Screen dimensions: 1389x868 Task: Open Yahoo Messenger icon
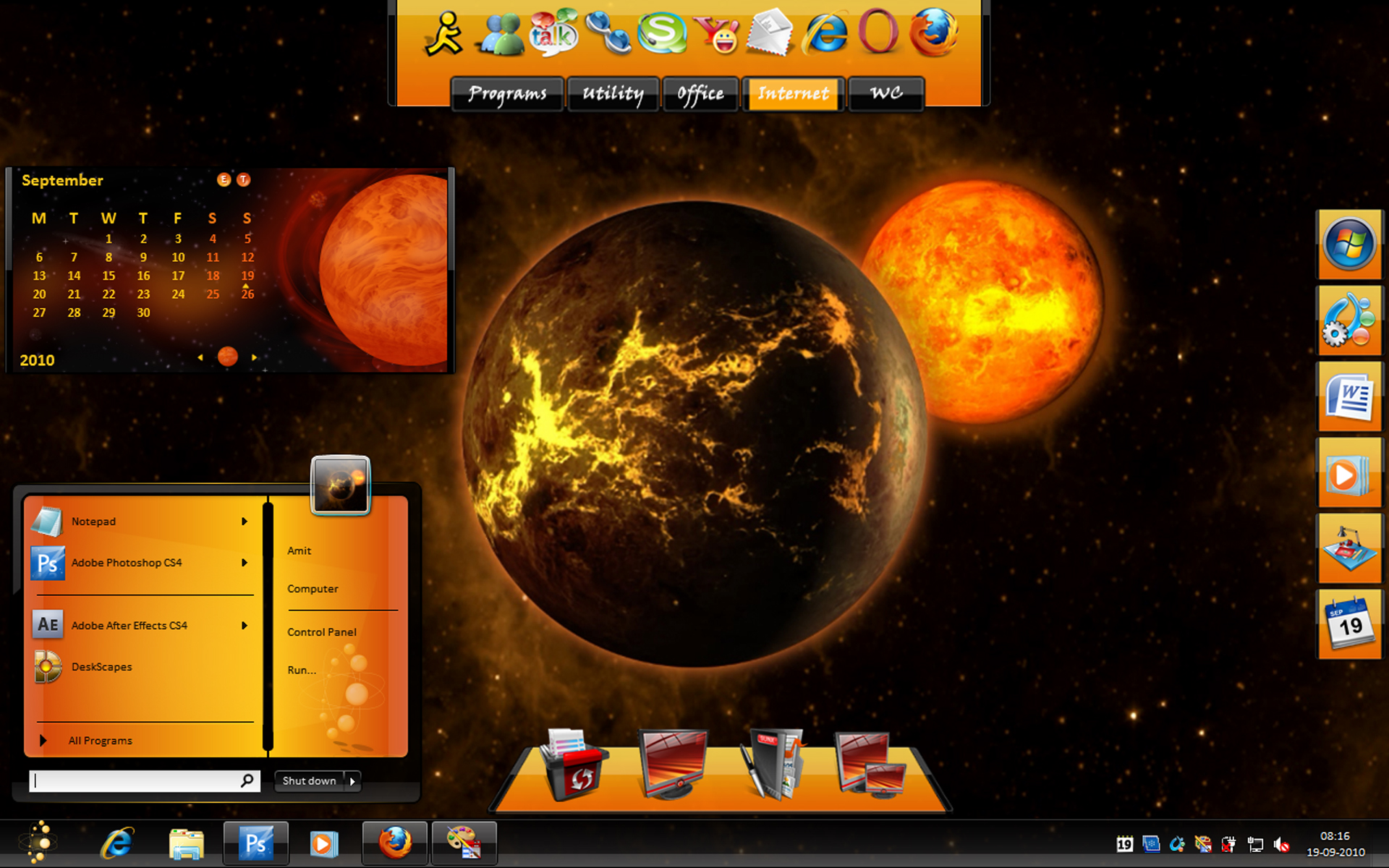[716, 34]
